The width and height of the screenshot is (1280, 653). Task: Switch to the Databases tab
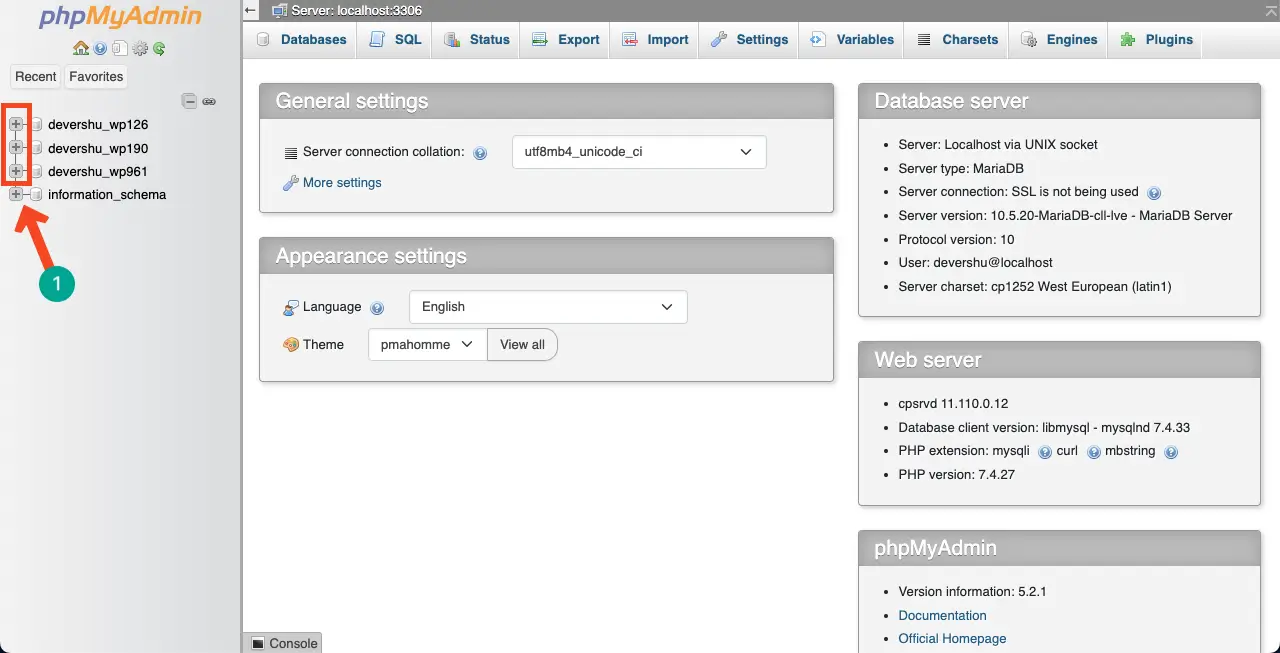[x=301, y=40]
